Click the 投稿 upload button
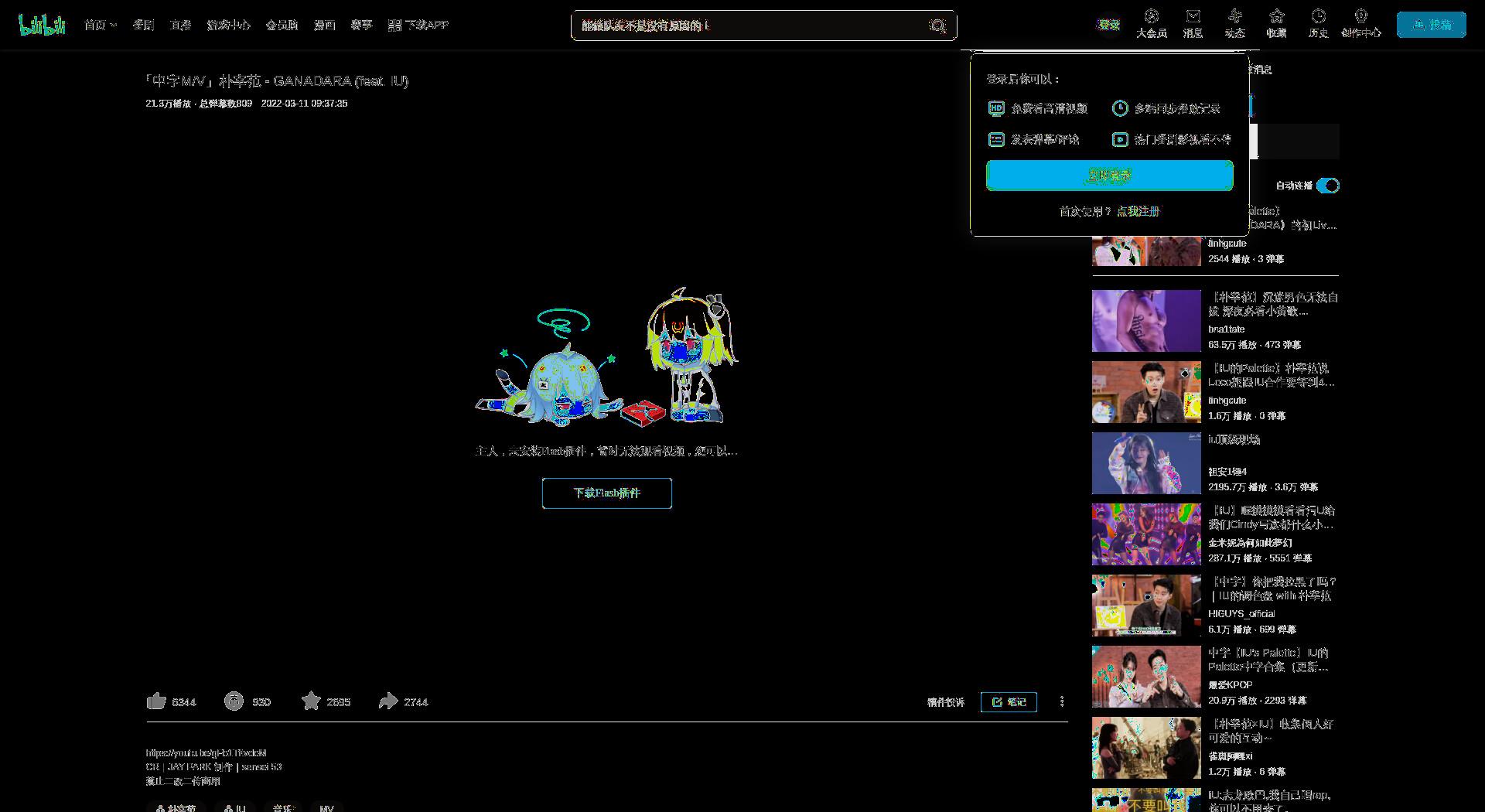The image size is (1485, 812). click(1431, 25)
